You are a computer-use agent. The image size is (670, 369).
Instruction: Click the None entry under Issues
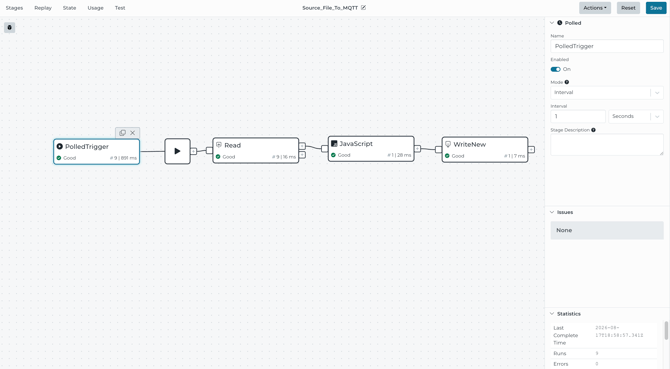click(607, 230)
